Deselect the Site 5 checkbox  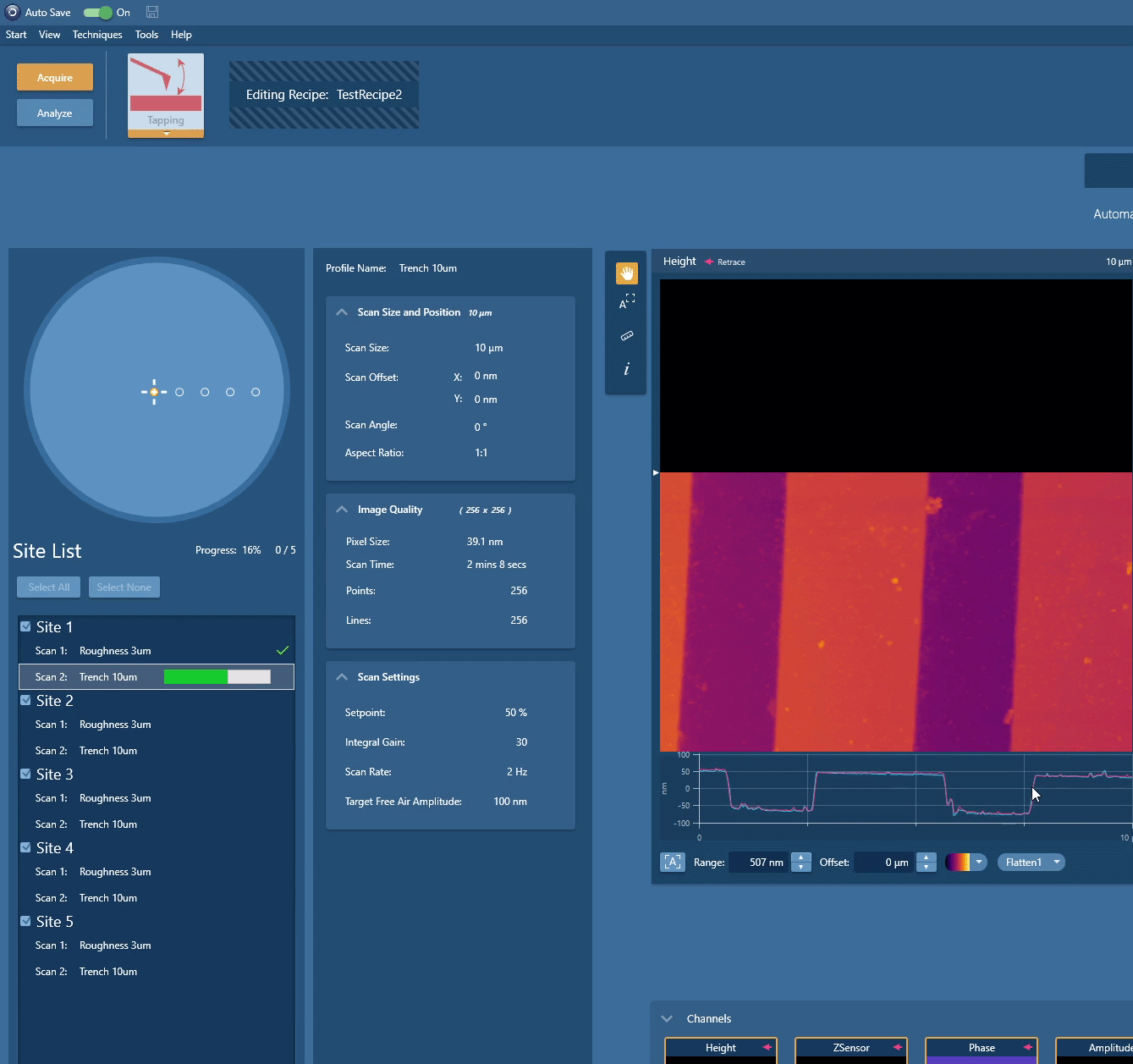click(25, 921)
